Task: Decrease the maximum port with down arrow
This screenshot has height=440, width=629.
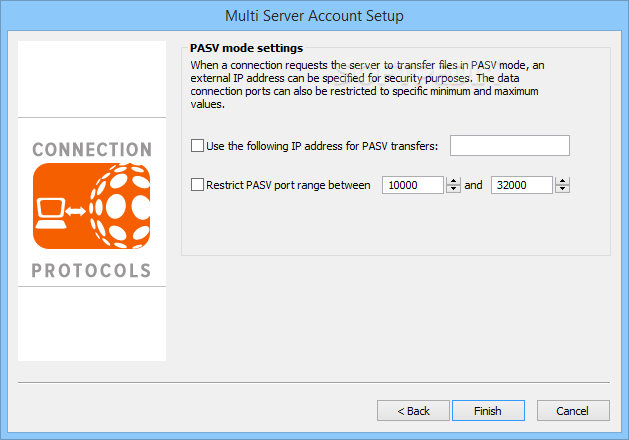Action: pos(562,189)
